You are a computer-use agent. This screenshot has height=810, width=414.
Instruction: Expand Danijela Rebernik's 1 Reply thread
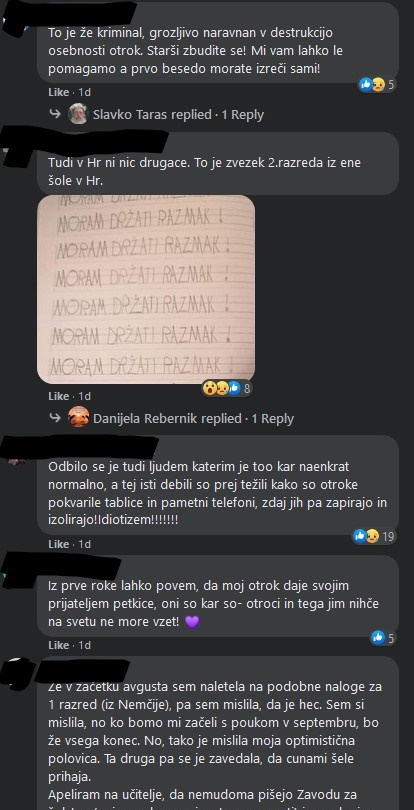[x=272, y=418]
